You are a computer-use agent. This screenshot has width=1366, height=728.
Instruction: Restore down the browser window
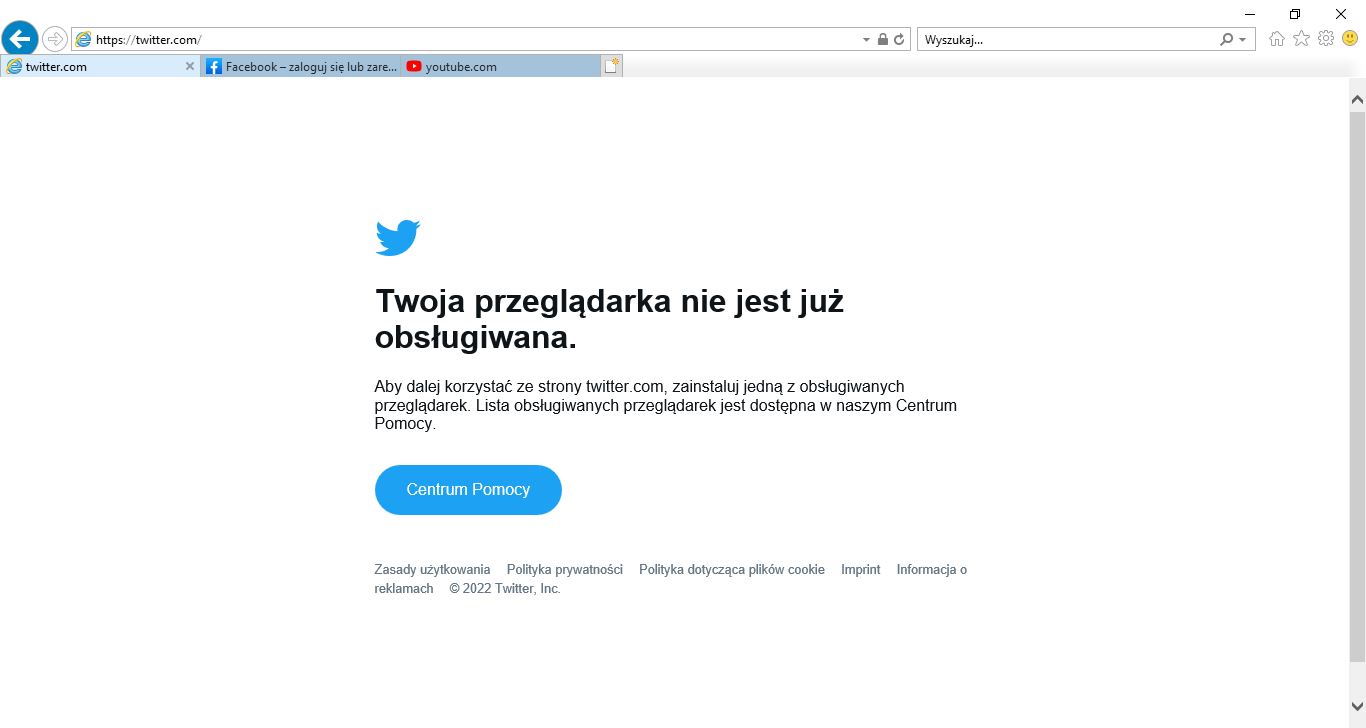point(1295,13)
